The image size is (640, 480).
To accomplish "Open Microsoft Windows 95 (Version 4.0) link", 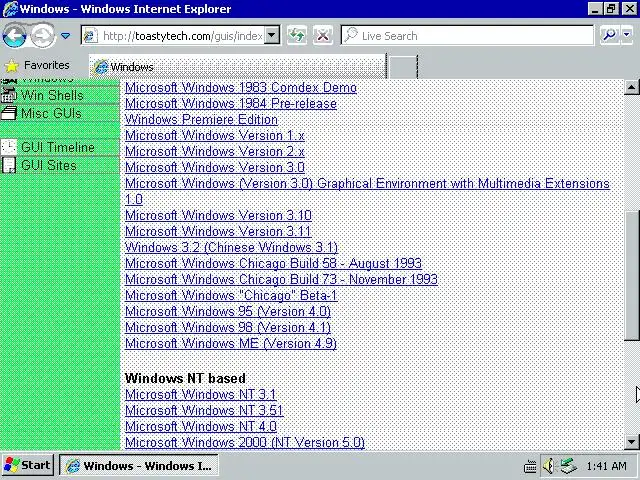I will click(x=228, y=311).
